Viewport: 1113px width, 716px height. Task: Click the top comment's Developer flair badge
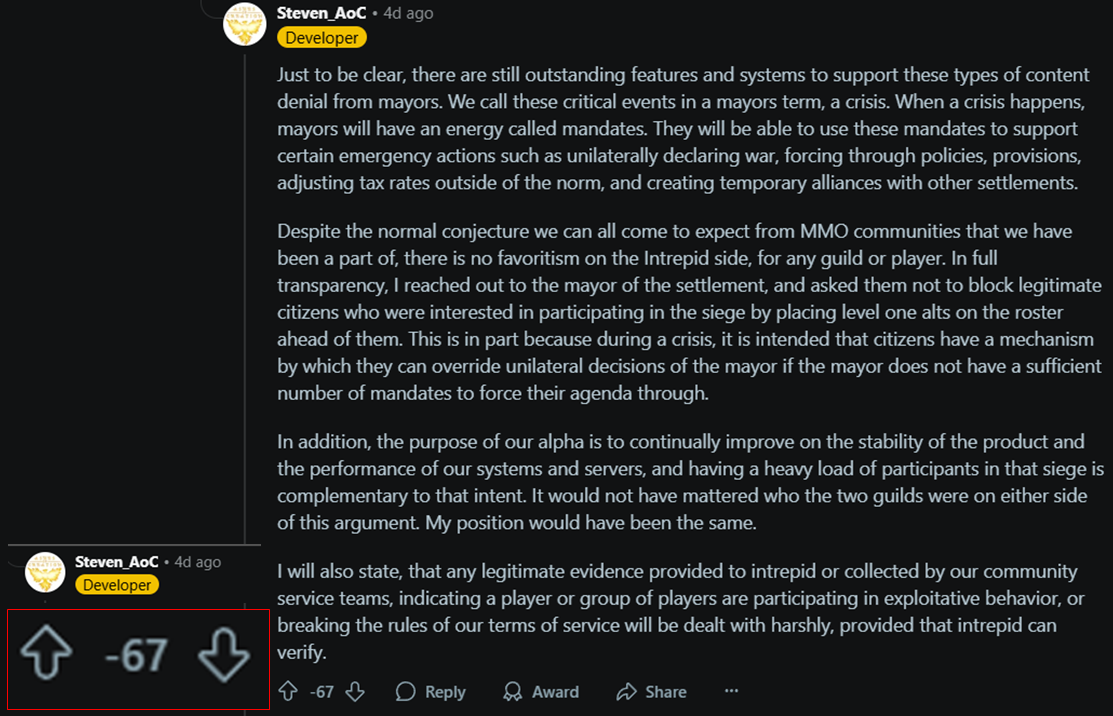tap(322, 37)
